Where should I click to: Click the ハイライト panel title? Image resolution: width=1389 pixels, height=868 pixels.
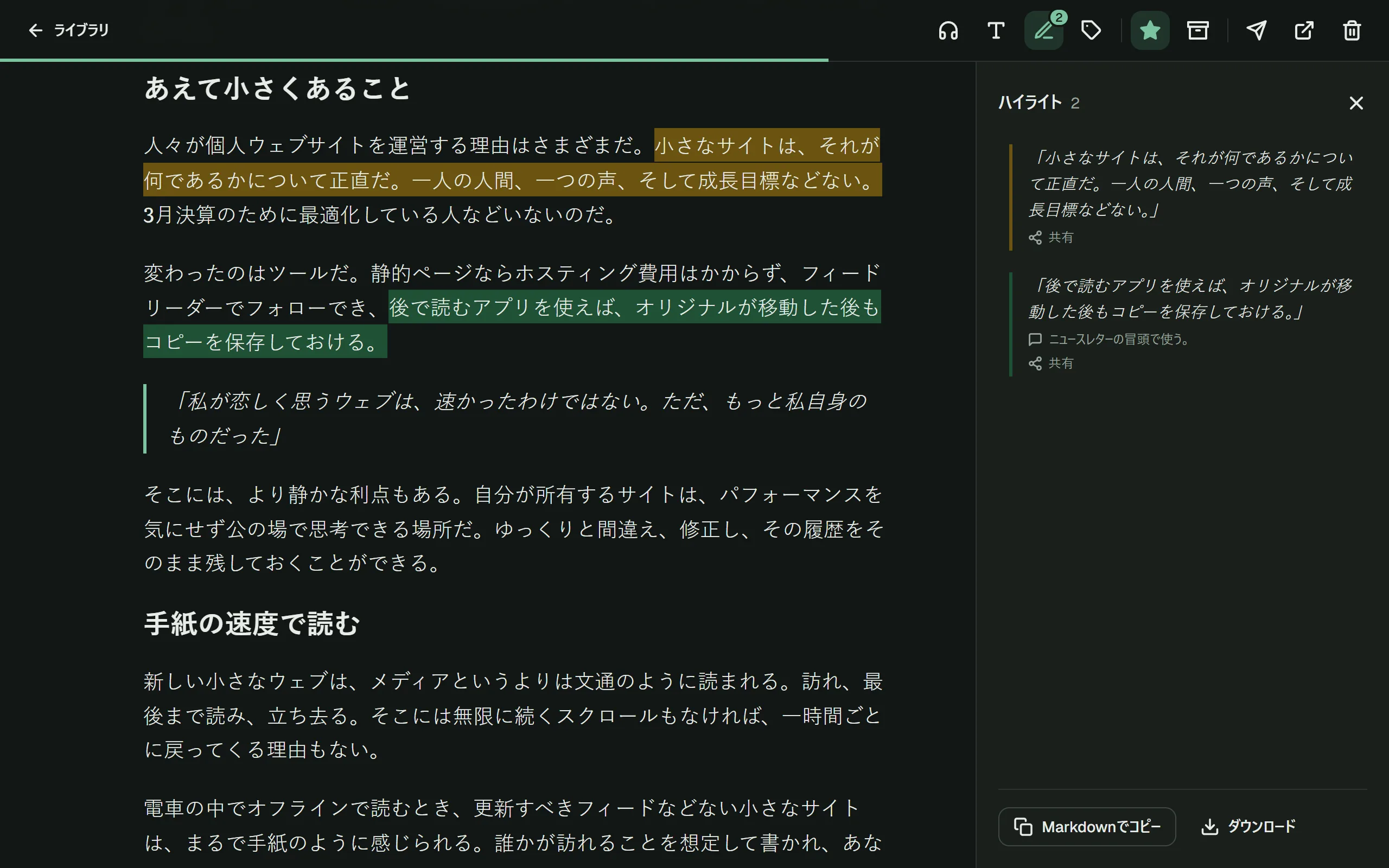pos(1030,103)
